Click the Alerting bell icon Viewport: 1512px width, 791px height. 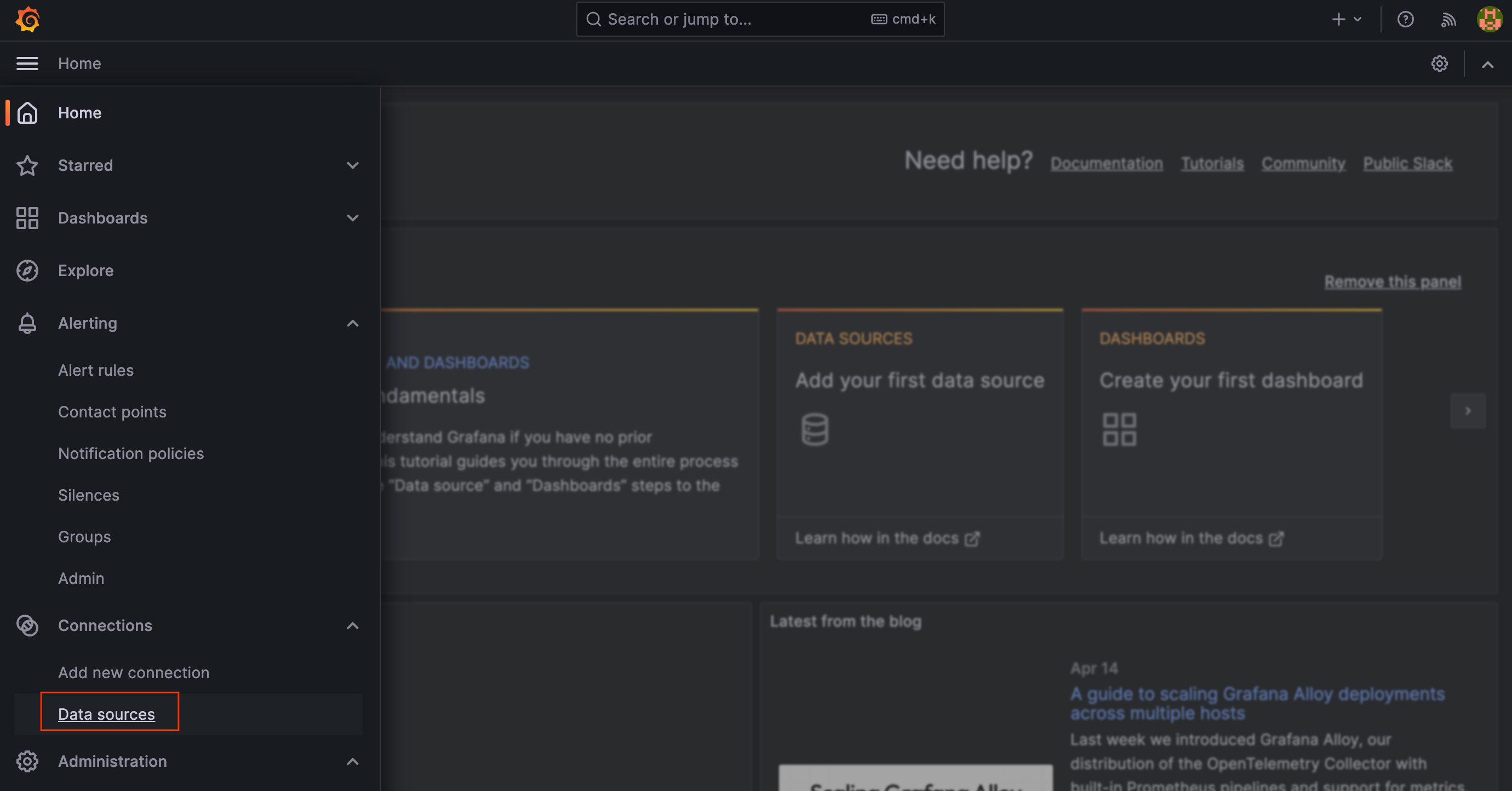point(27,322)
